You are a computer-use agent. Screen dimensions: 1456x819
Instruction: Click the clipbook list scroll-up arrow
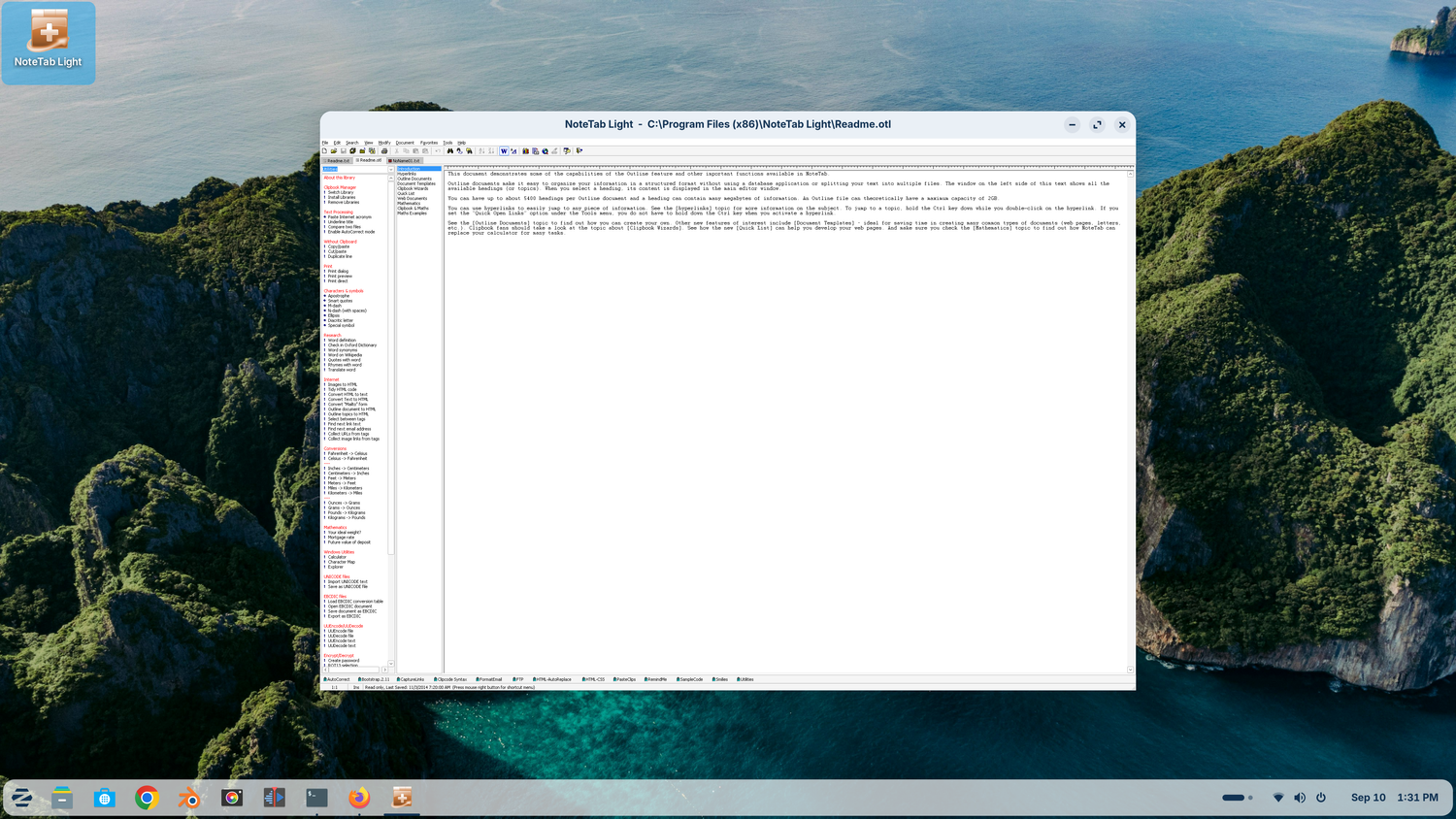(x=391, y=179)
